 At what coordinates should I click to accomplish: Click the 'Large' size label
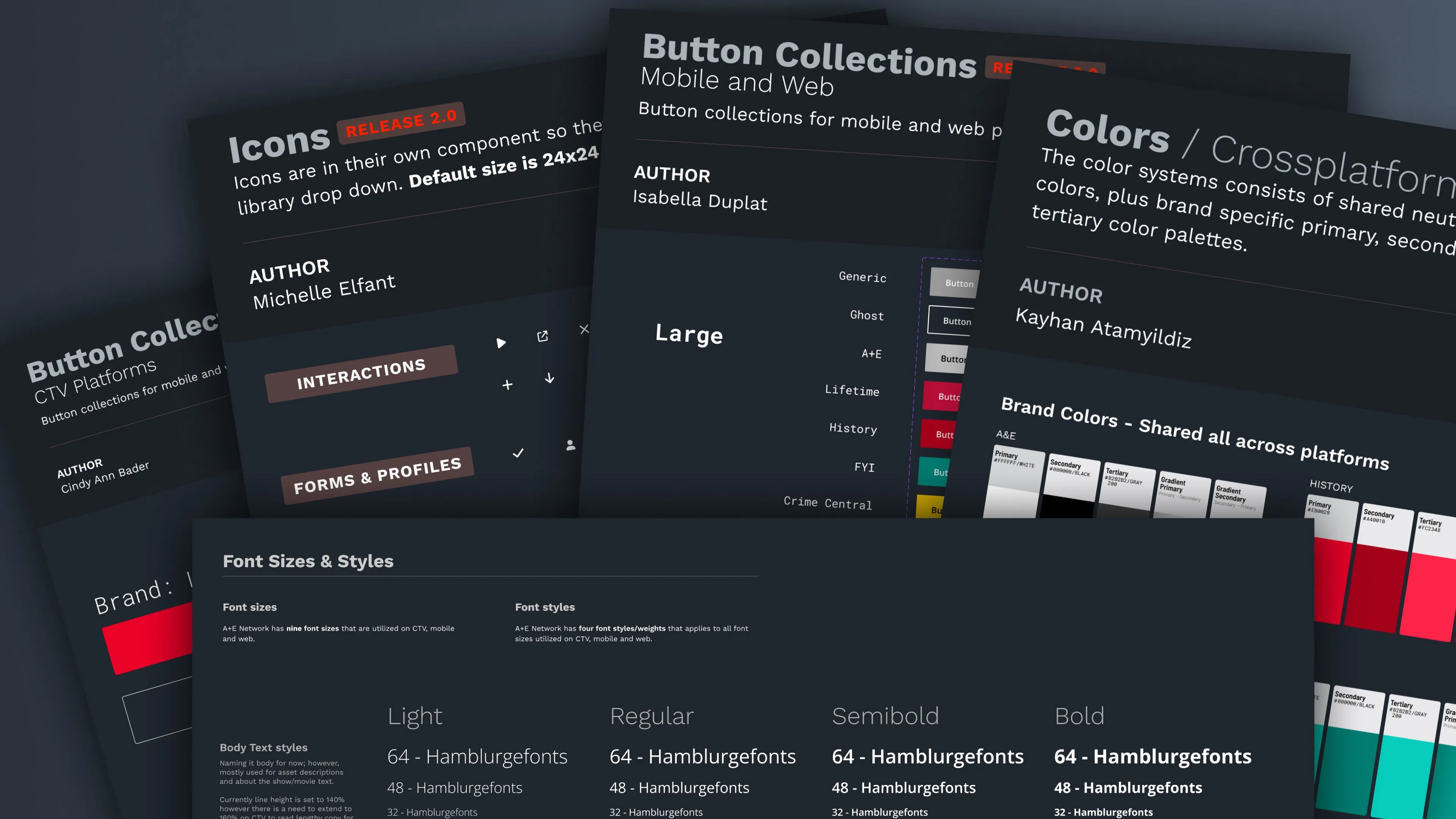click(x=689, y=334)
